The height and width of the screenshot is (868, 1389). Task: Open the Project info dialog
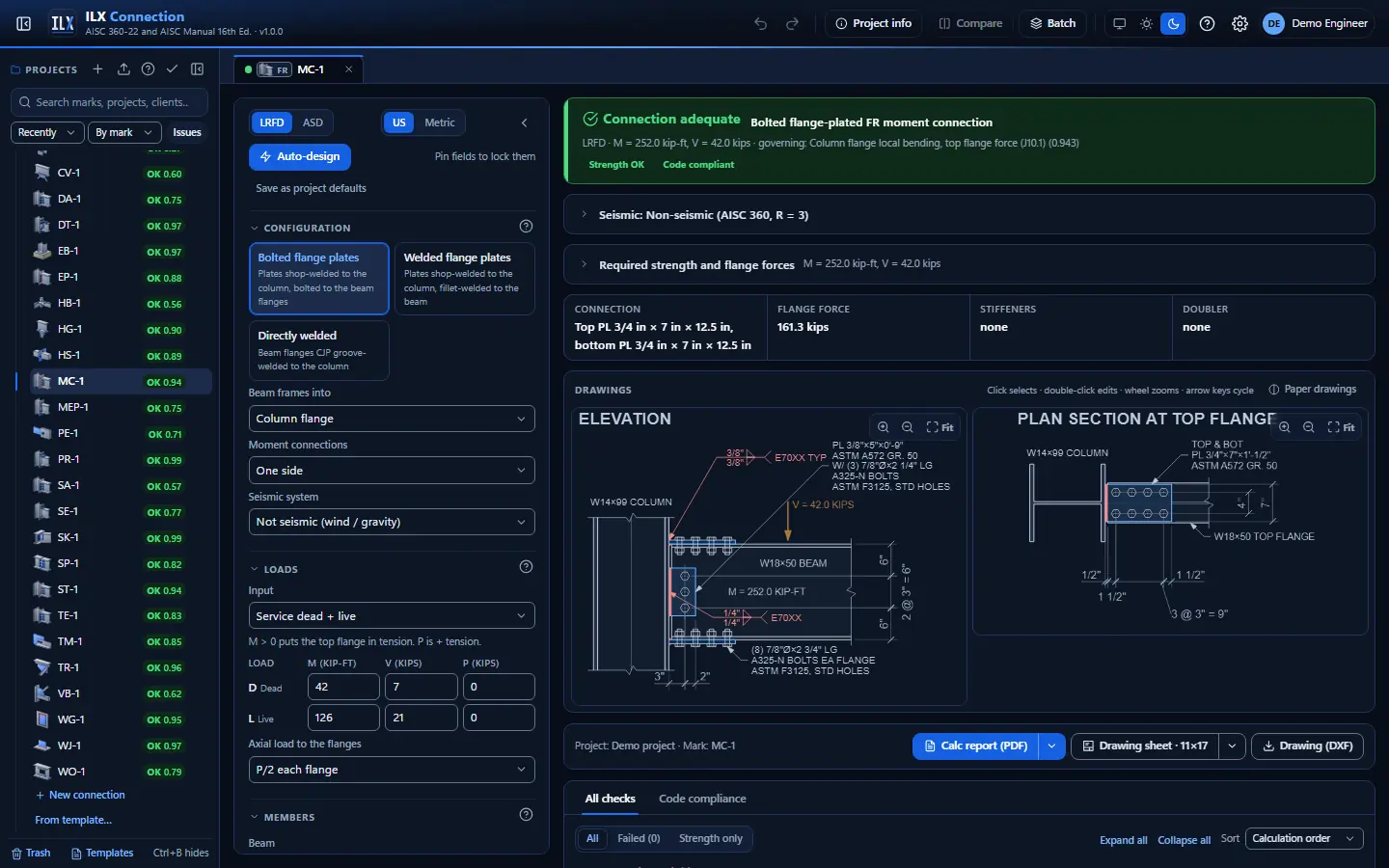coord(873,23)
